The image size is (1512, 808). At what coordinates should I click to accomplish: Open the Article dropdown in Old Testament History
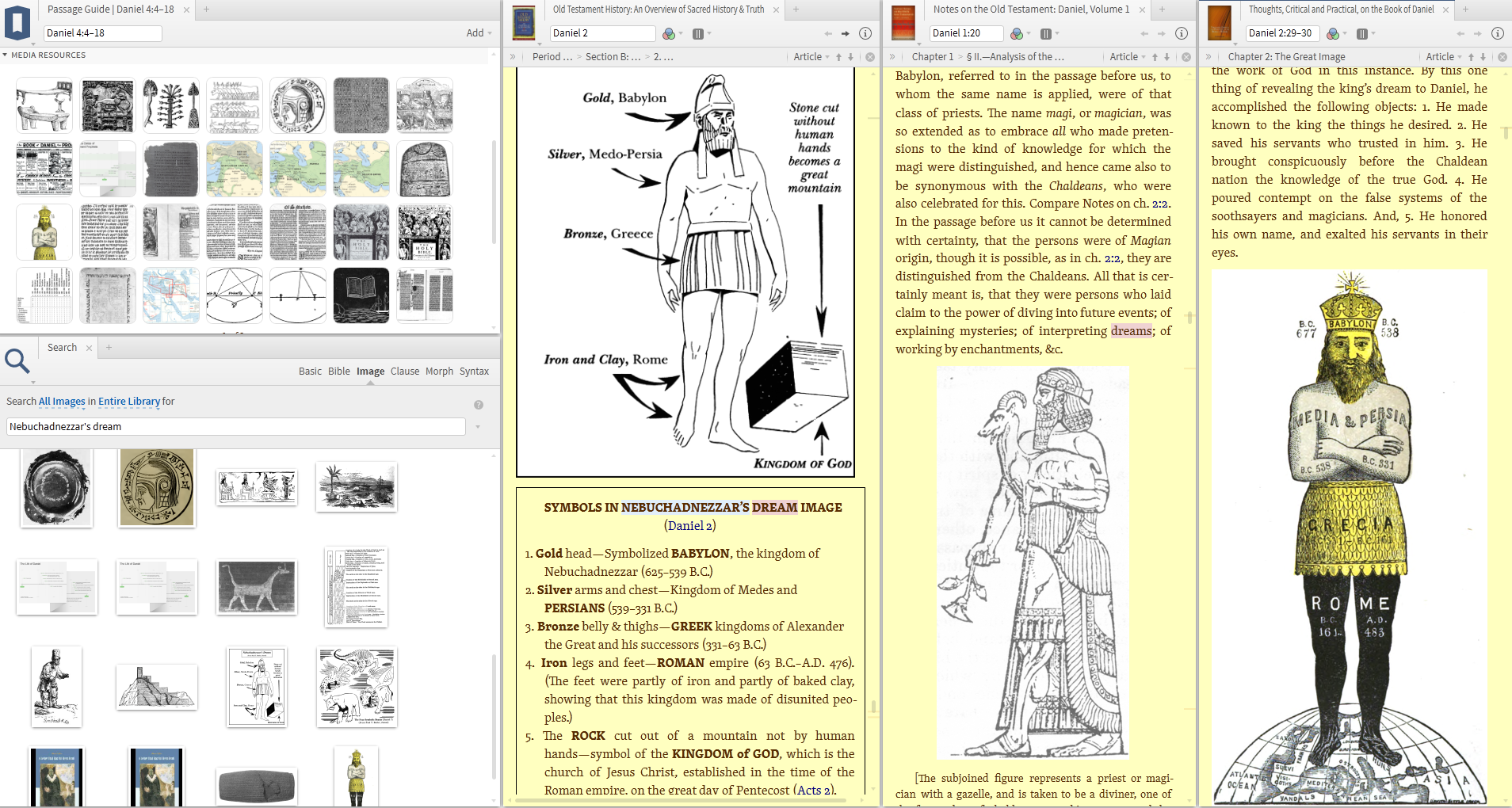[x=811, y=57]
